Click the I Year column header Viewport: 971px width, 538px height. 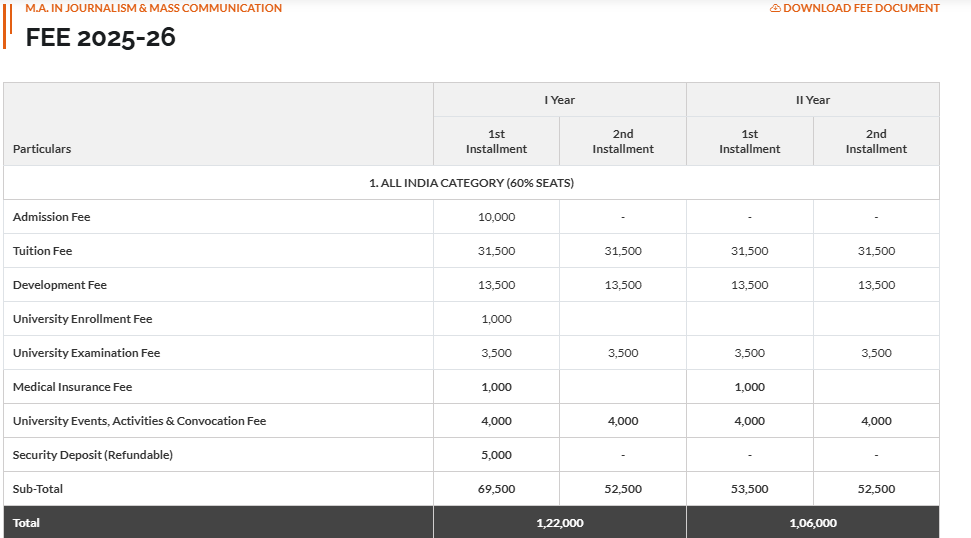pyautogui.click(x=560, y=100)
